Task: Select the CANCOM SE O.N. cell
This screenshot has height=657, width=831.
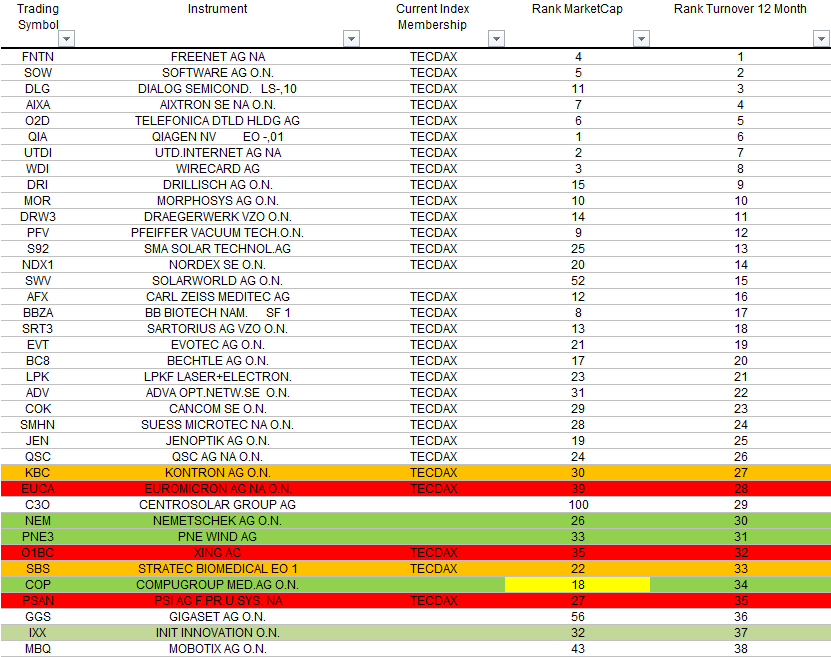Action: [218, 409]
